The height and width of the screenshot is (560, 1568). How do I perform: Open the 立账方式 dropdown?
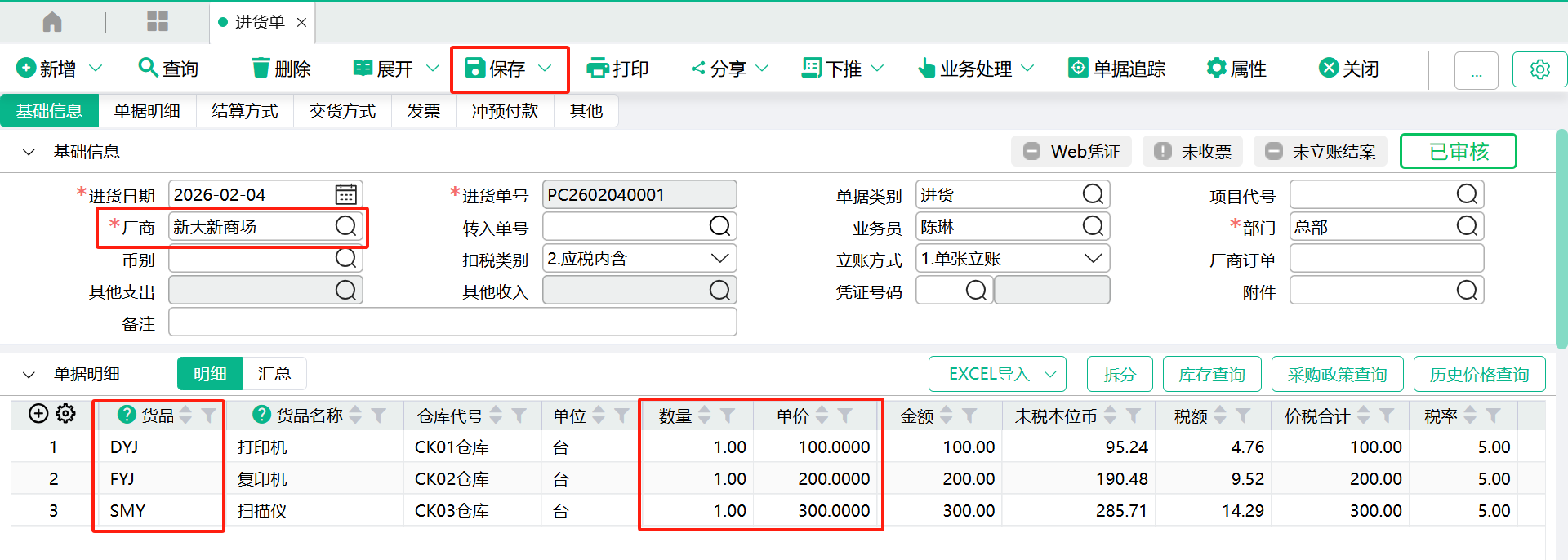1093,258
